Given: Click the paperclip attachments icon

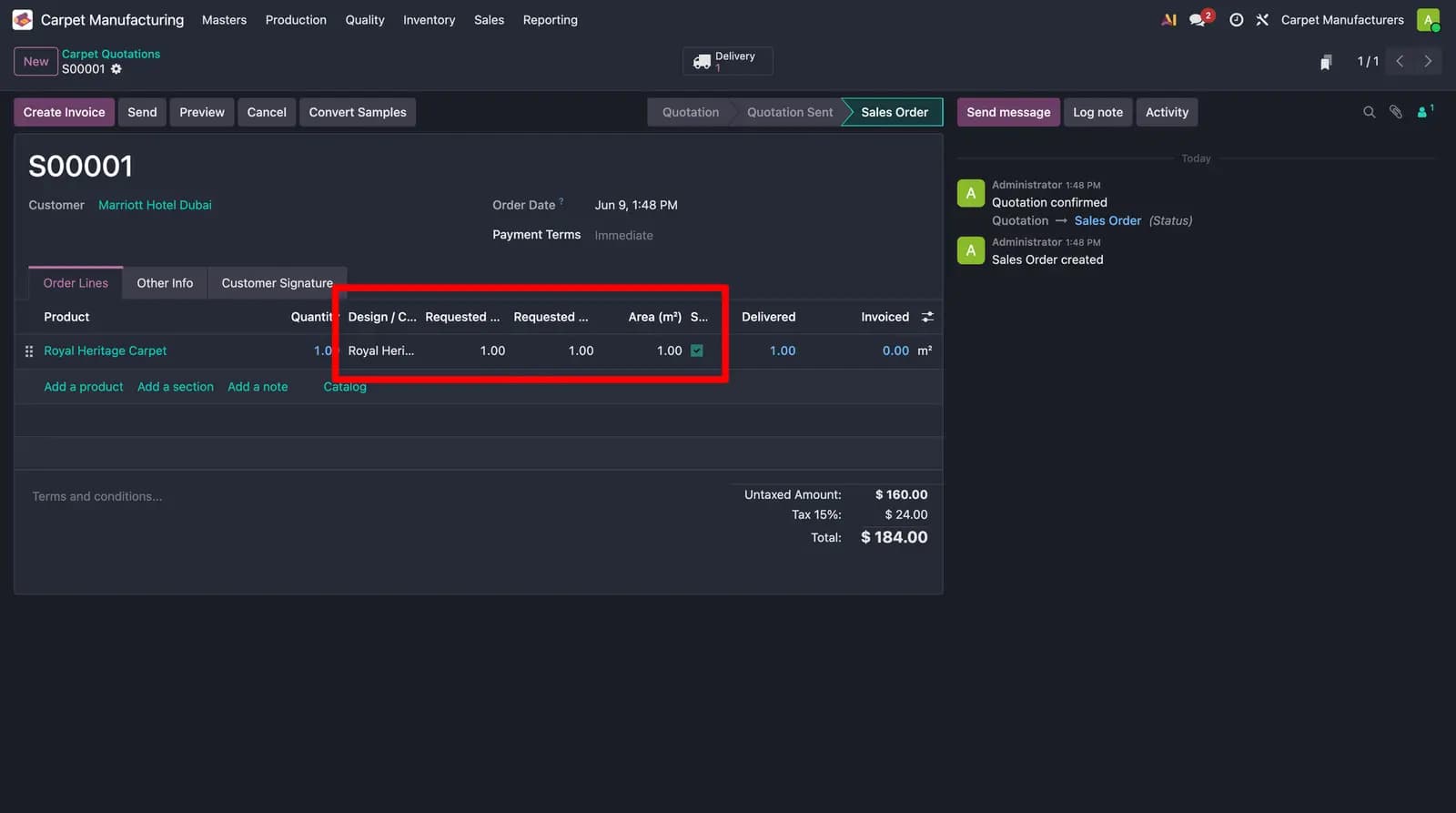Looking at the screenshot, I should point(1395,112).
